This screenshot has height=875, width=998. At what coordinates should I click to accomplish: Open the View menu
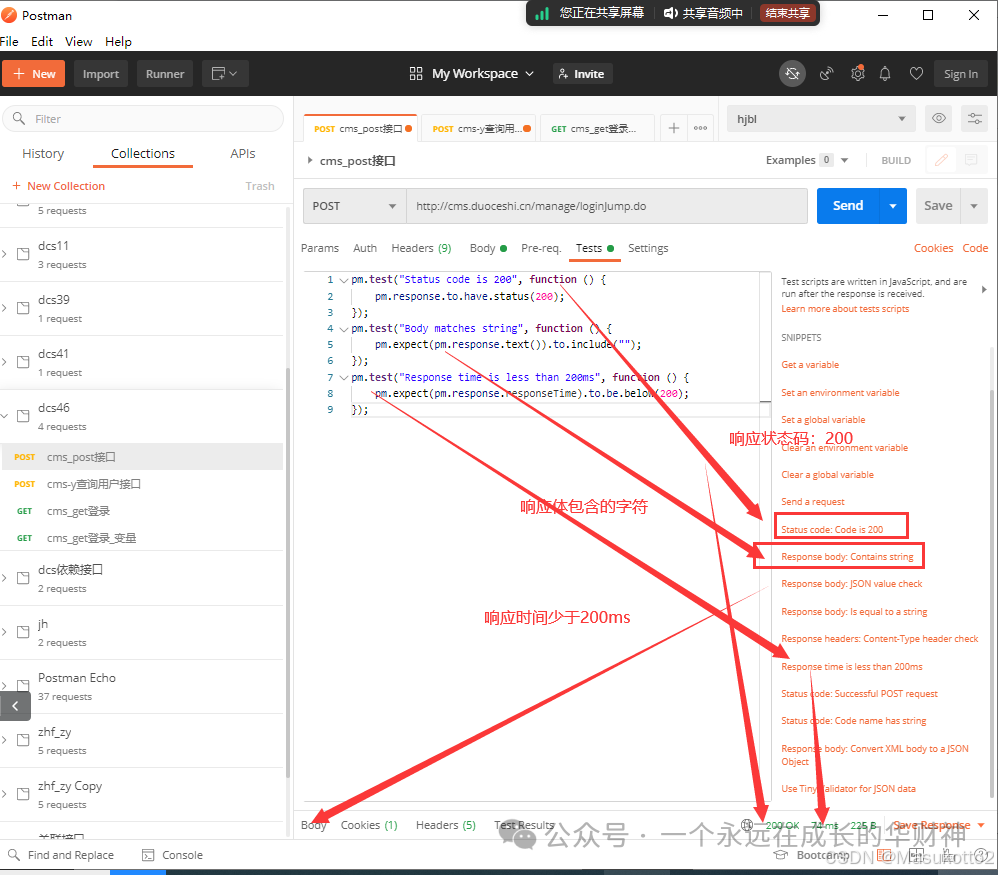[78, 41]
